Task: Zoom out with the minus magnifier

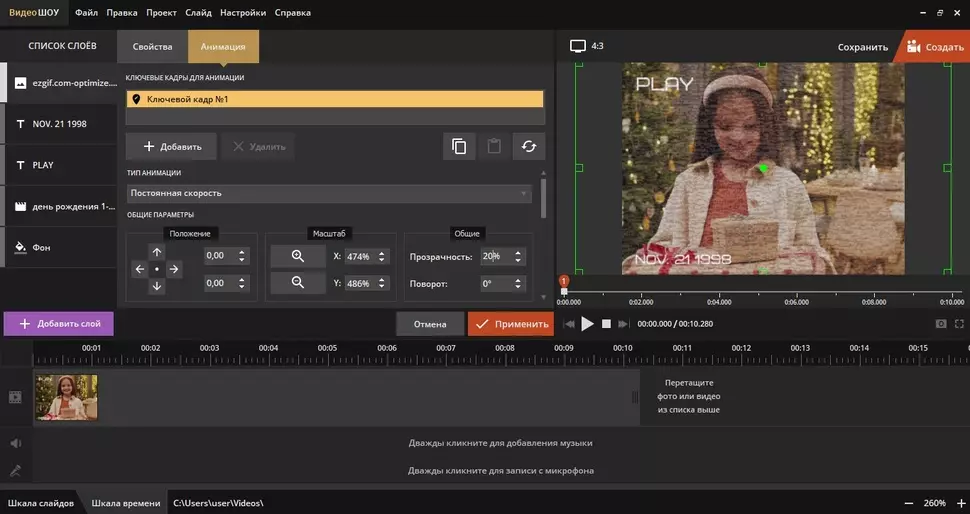Action: click(298, 283)
